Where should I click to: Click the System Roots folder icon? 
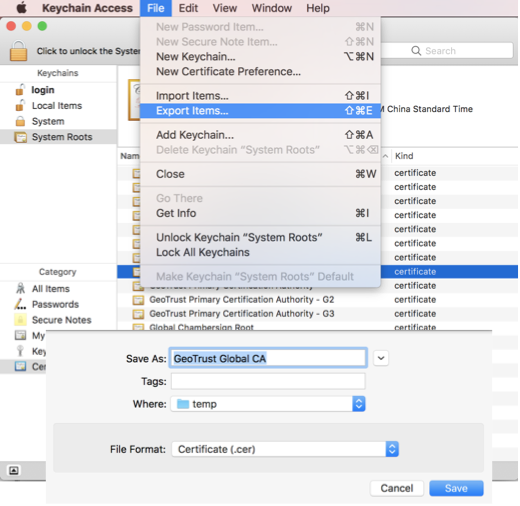20,137
